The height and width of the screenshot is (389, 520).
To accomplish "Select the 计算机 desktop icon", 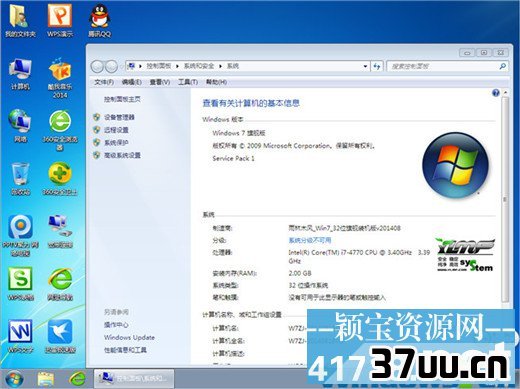I will pyautogui.click(x=20, y=74).
